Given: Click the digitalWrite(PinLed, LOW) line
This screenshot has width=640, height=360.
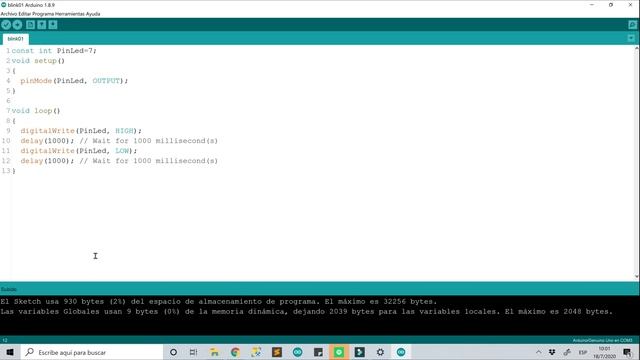Looking at the screenshot, I should [x=79, y=151].
